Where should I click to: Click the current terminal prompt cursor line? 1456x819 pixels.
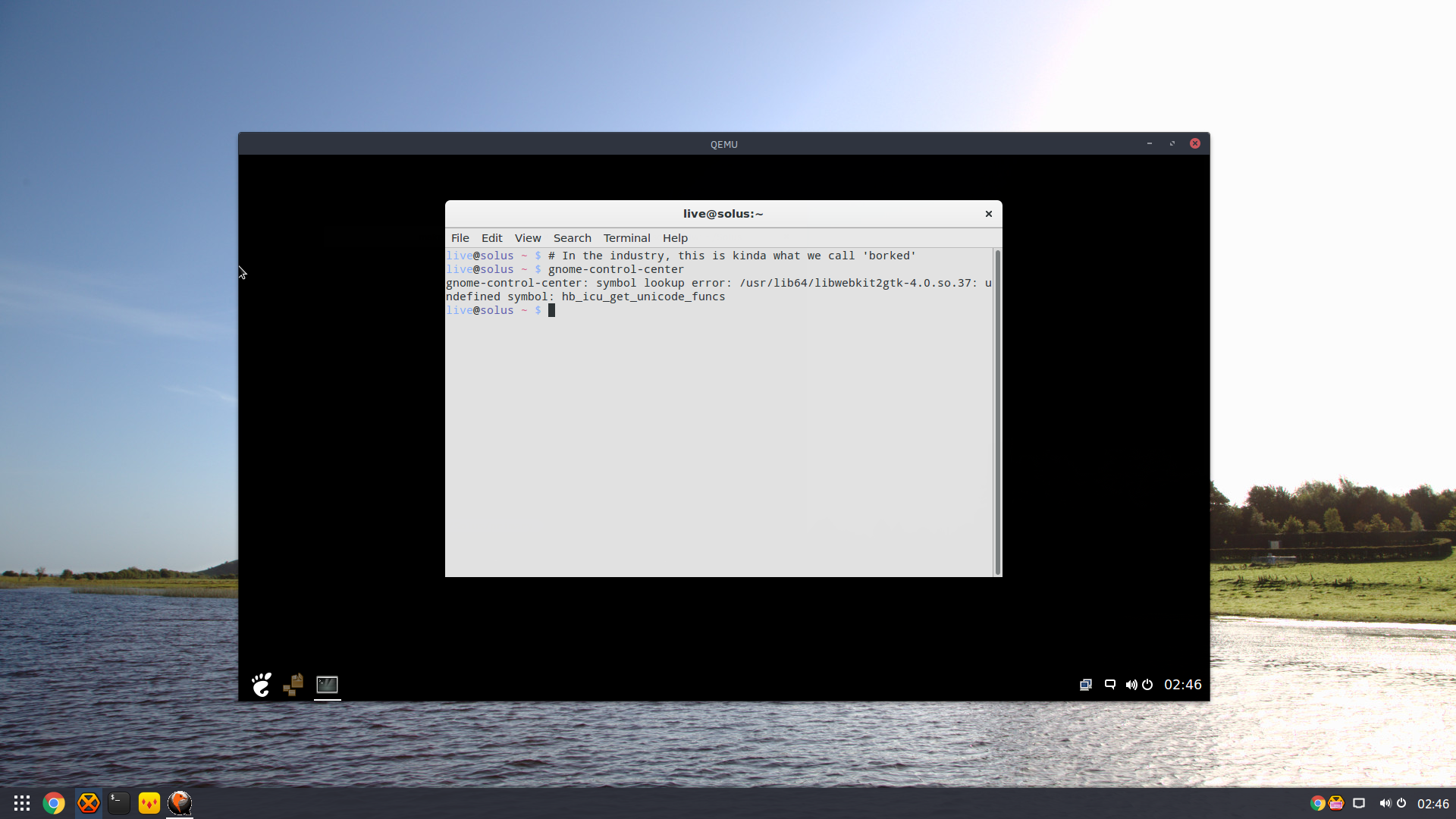(500, 310)
